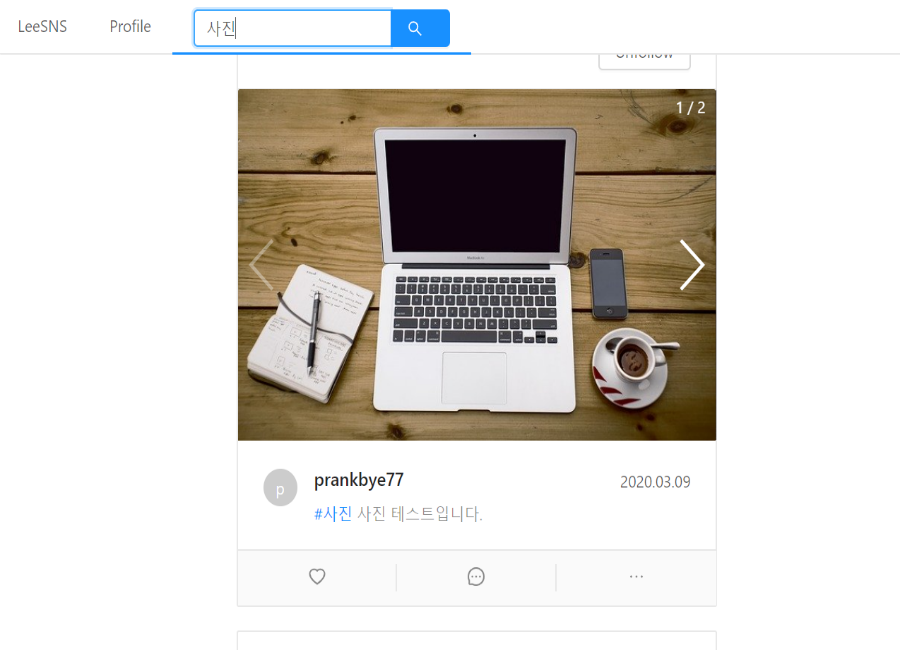Go to previous photo with left chevron
Image resolution: width=900 pixels, height=650 pixels.
(261, 265)
